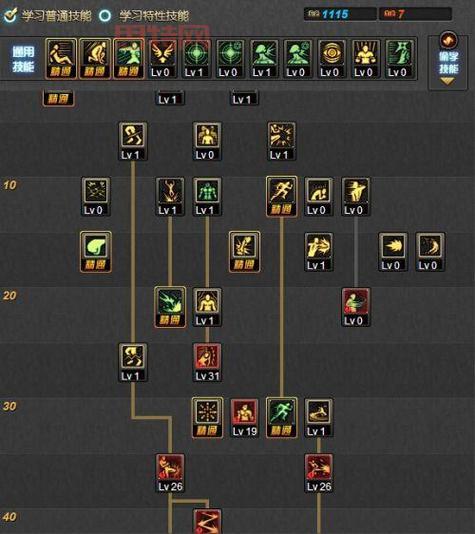This screenshot has width=475, height=534.
Task: Click the green muscular body Lv 1 skill
Action: pos(207,197)
